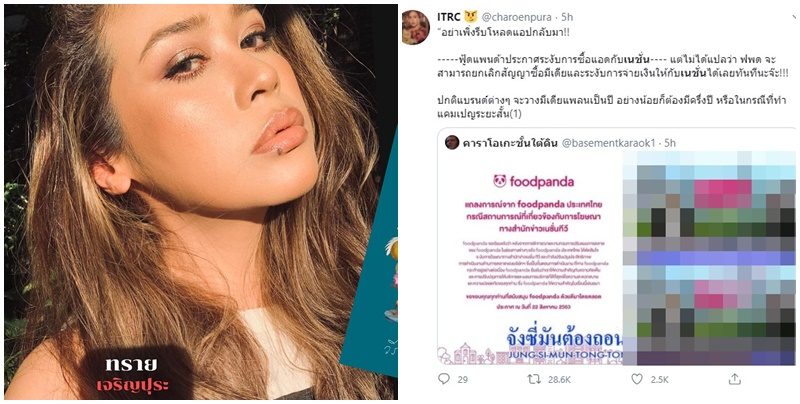Open ITRC display name link
Image resolution: width=800 pixels, height=404 pixels.
(449, 16)
